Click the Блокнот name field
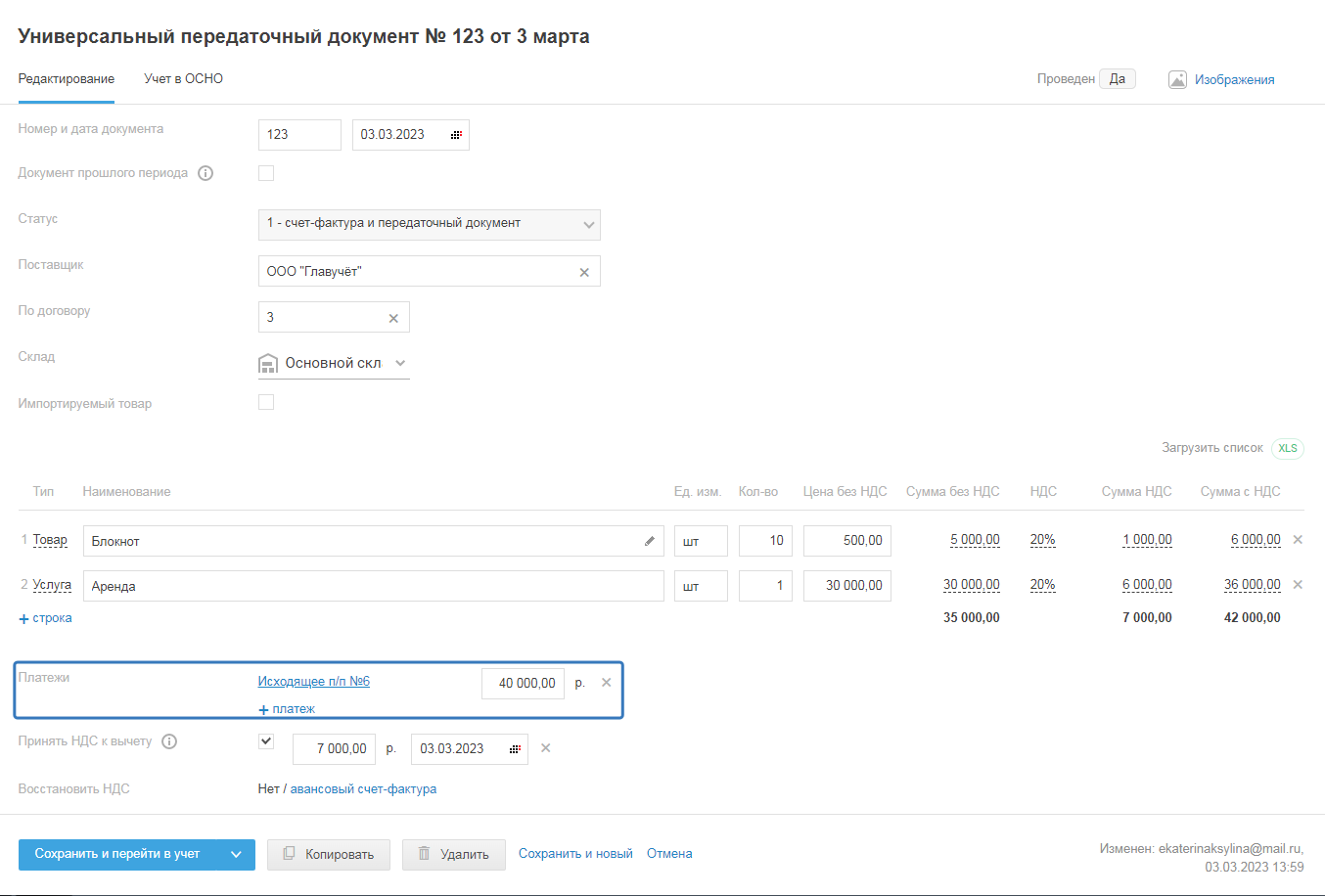This screenshot has width=1325, height=896. (374, 541)
